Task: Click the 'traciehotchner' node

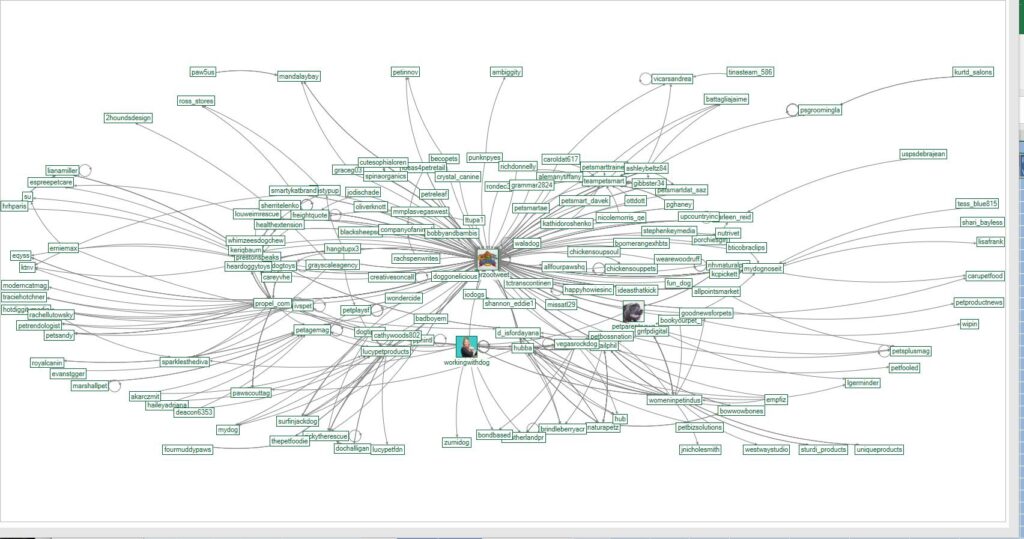Action: pos(24,297)
